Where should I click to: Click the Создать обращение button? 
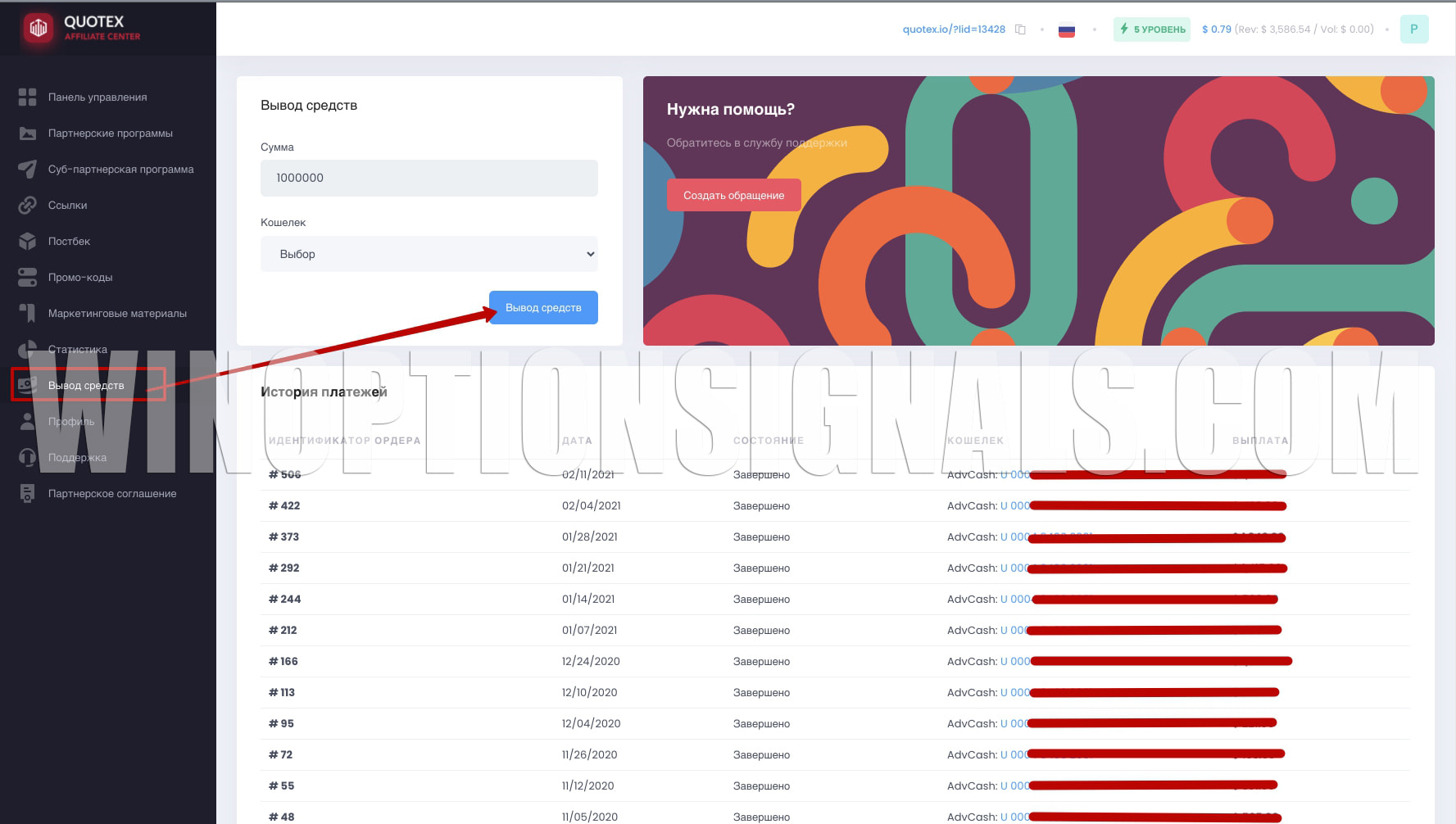pos(733,195)
